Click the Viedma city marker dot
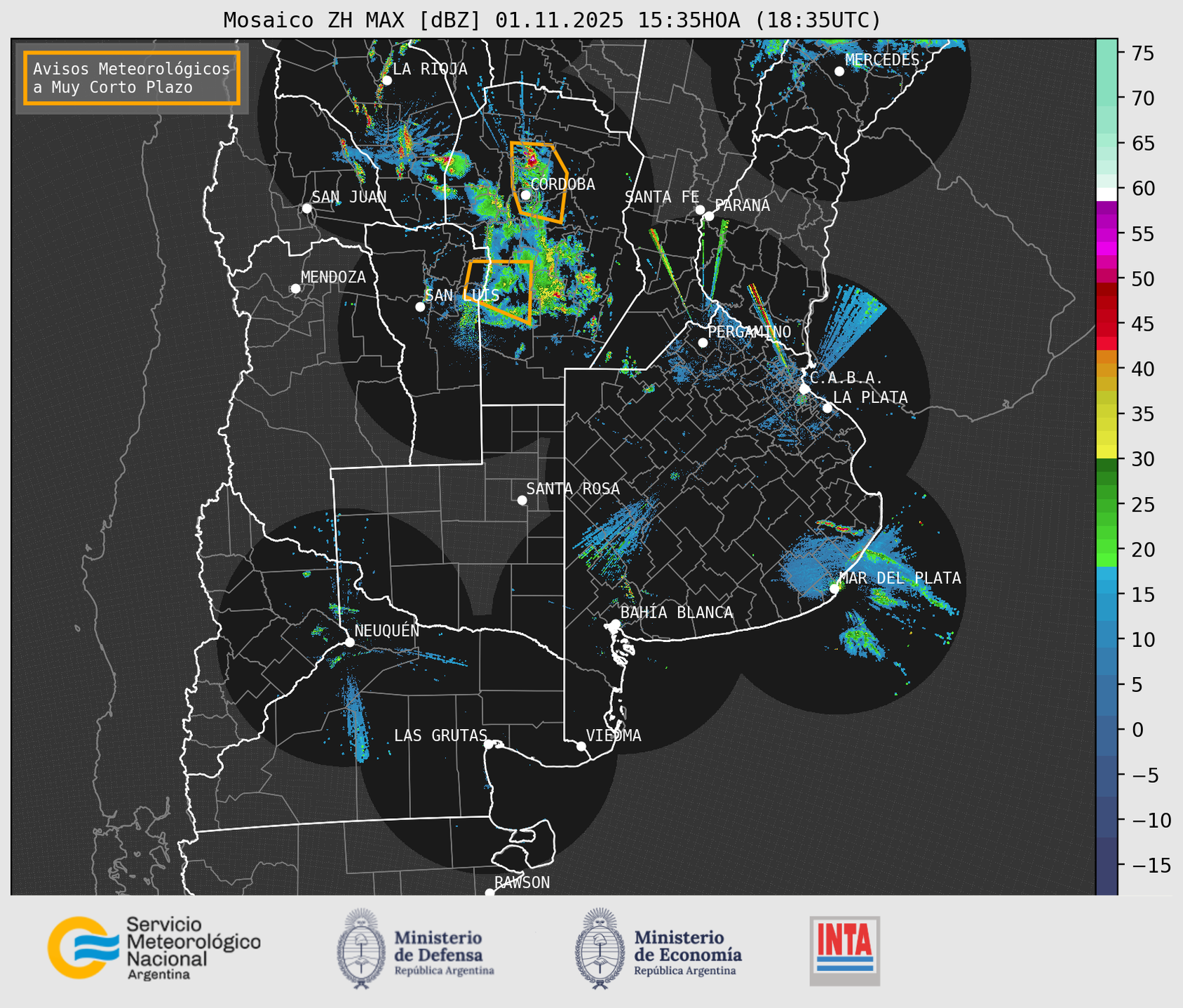This screenshot has height=1008, width=1183. pyautogui.click(x=581, y=746)
